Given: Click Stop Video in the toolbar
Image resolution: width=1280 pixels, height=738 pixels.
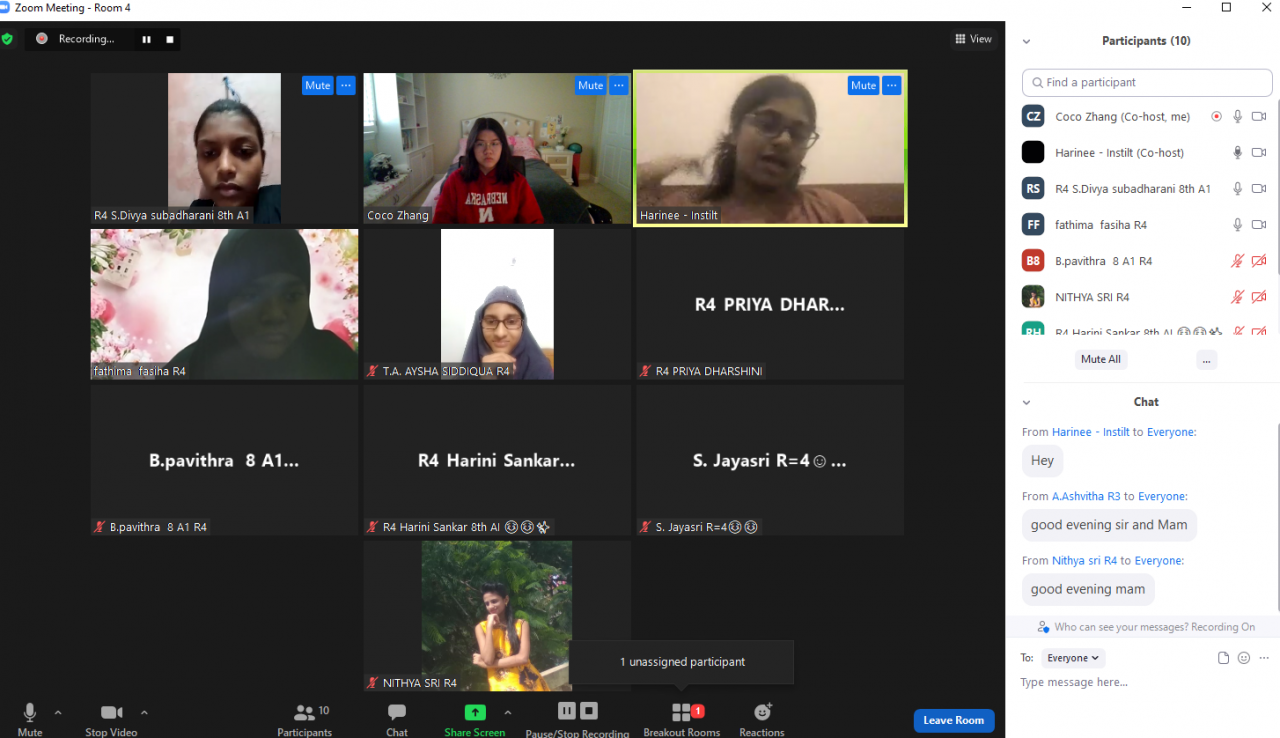Looking at the screenshot, I should click(x=111, y=719).
